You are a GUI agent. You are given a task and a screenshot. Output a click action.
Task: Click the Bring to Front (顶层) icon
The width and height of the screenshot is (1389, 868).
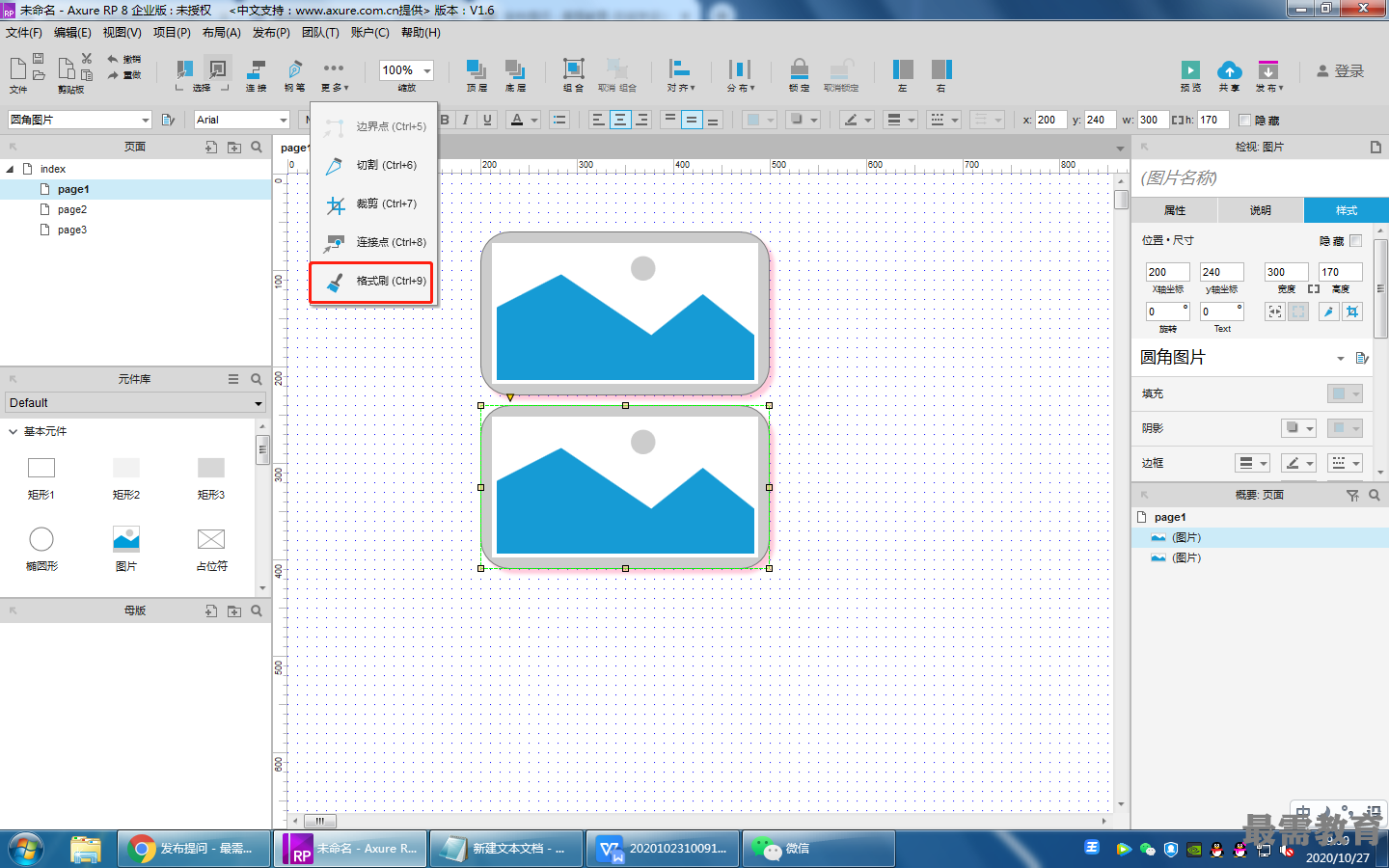pyautogui.click(x=477, y=69)
